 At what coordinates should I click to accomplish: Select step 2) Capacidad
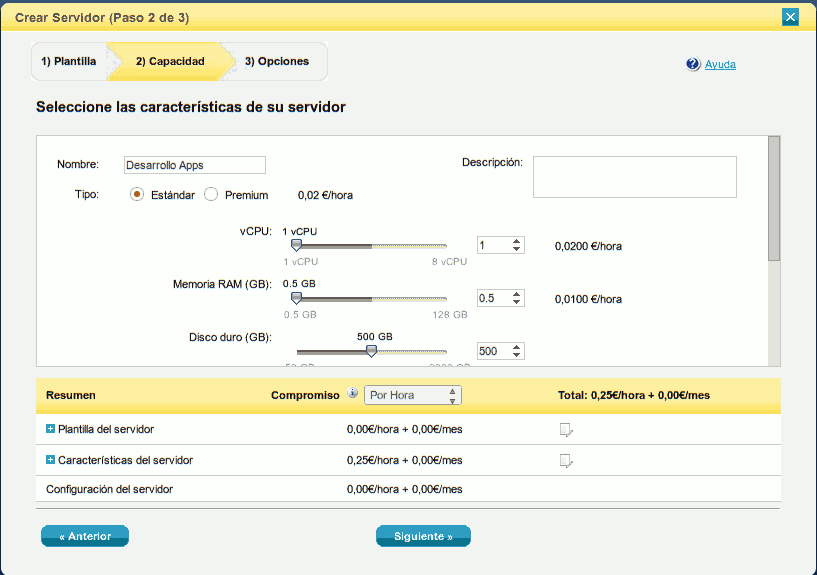coord(170,61)
